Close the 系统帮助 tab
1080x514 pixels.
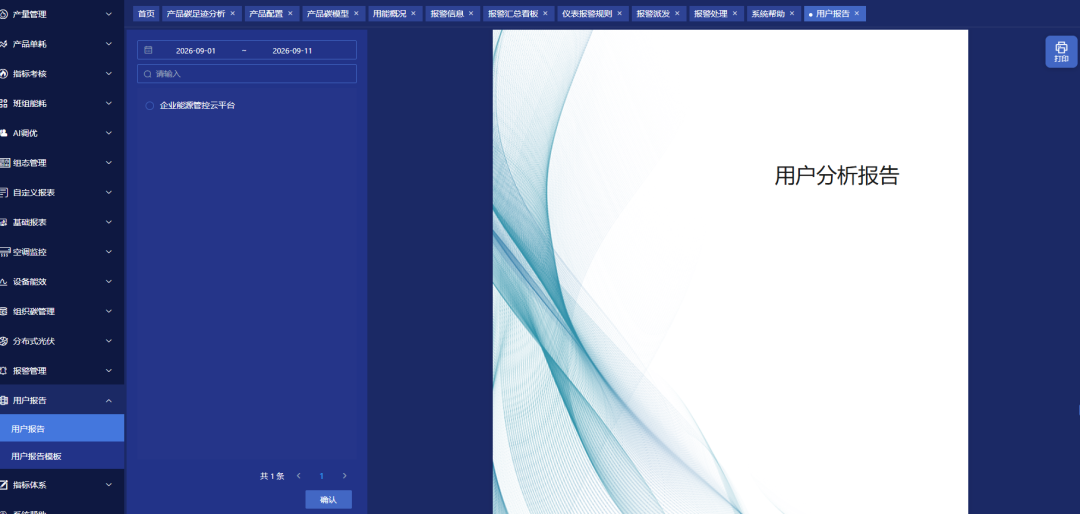click(791, 13)
